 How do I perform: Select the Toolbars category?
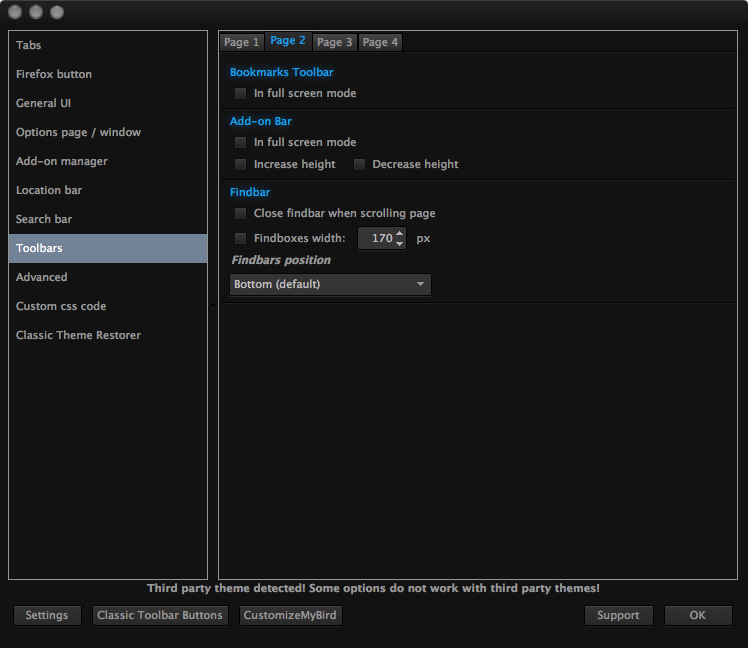[108, 248]
